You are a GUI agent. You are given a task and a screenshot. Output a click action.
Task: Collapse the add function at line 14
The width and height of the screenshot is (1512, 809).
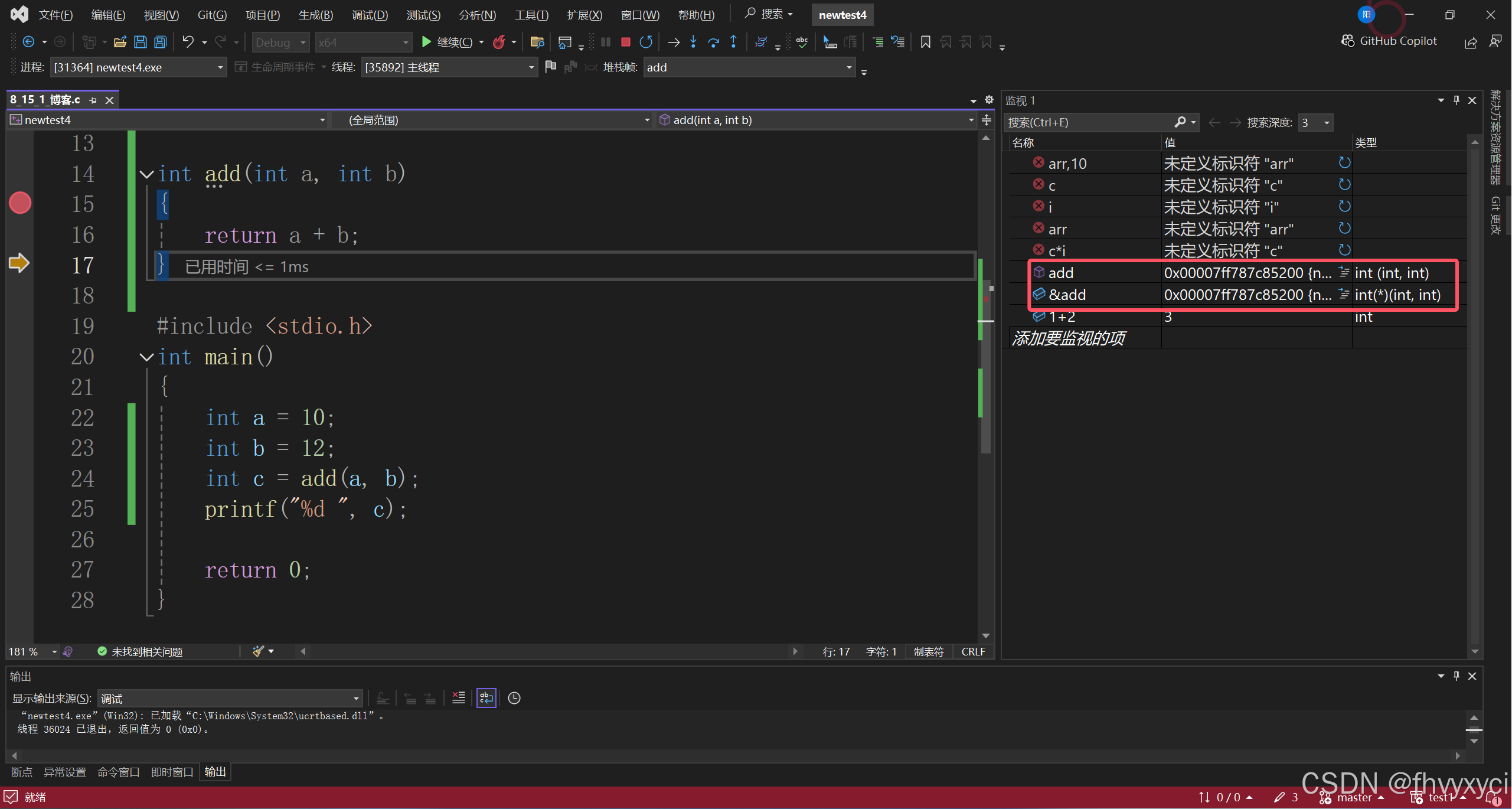pyautogui.click(x=146, y=174)
